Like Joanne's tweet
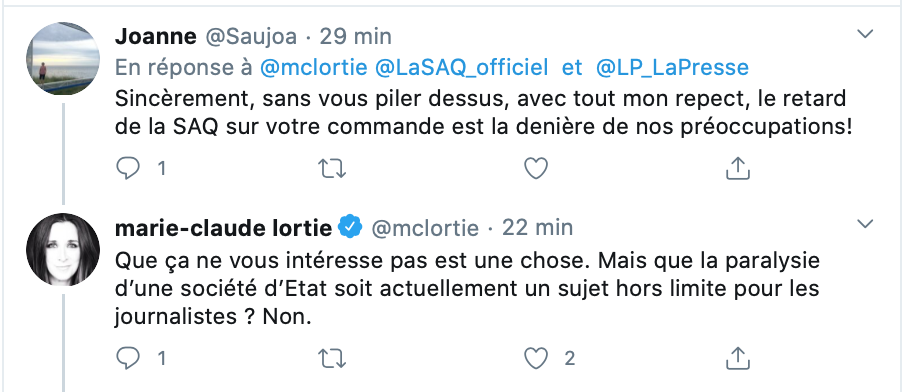Screen dimensions: 904x392 (x=536, y=168)
